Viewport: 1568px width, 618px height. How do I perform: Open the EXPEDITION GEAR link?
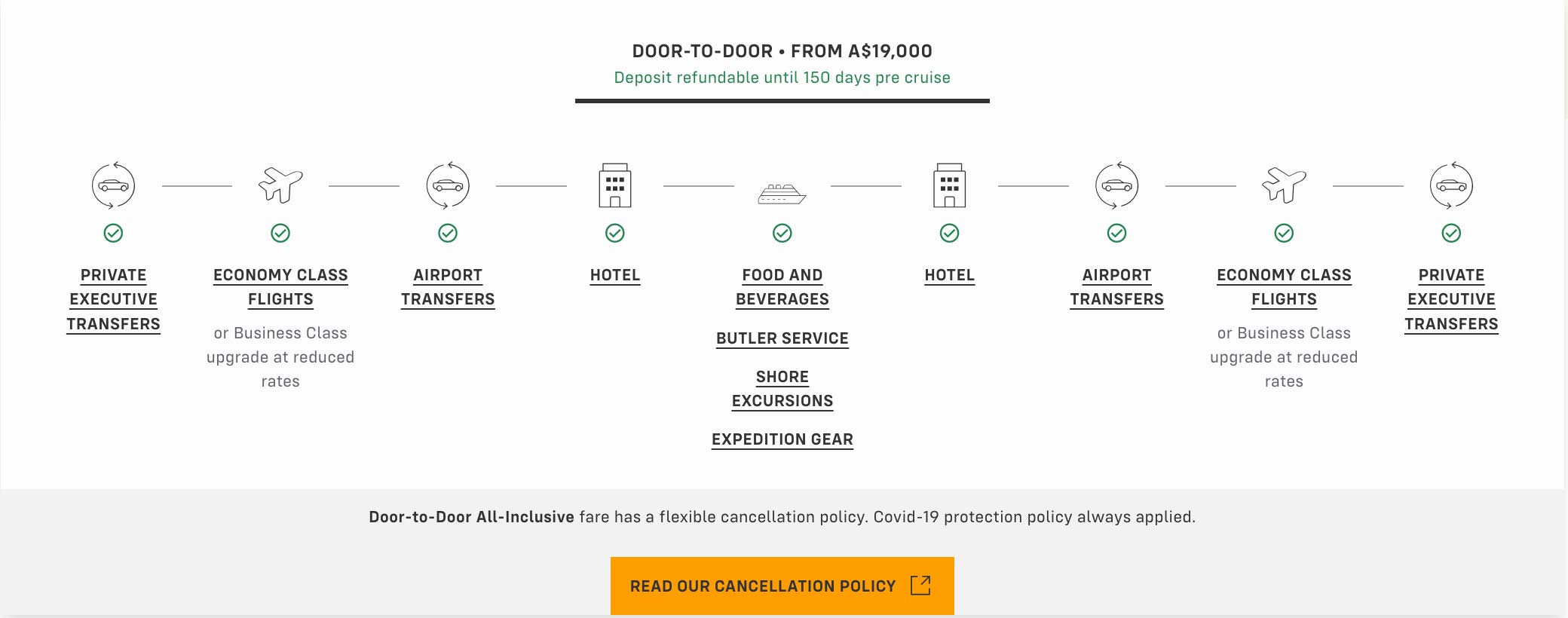tap(782, 439)
